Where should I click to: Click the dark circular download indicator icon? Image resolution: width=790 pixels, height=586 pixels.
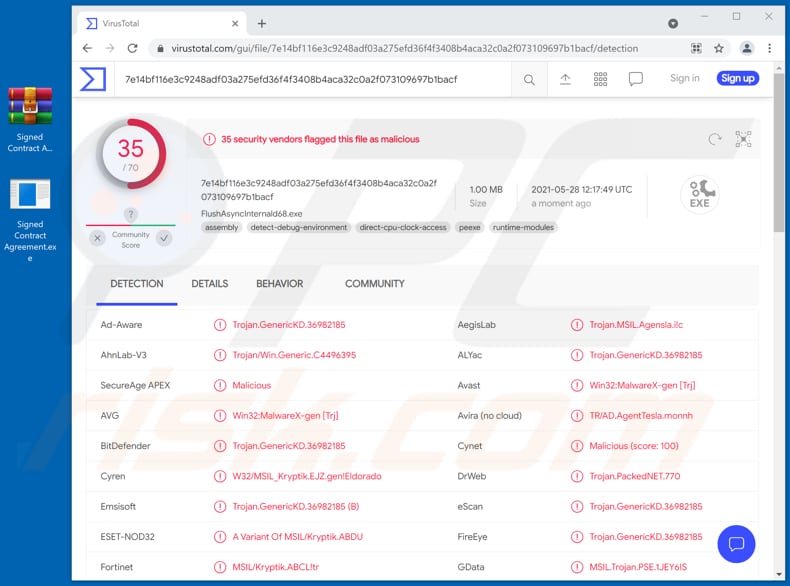tap(673, 24)
